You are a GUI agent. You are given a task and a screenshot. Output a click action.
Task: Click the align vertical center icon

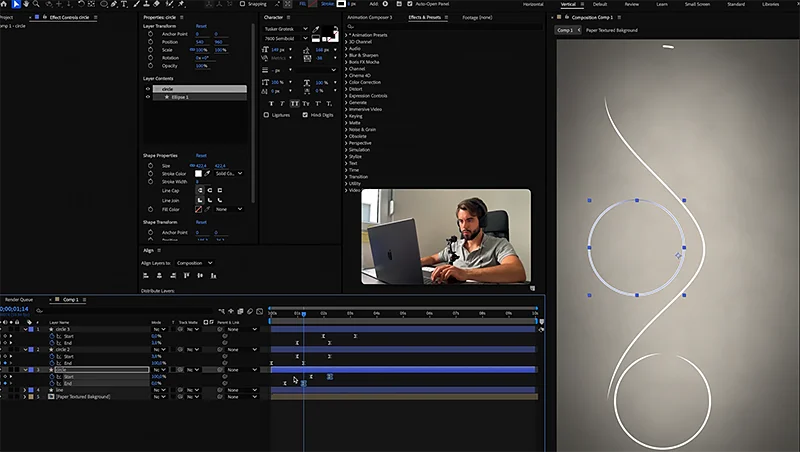[x=200, y=275]
